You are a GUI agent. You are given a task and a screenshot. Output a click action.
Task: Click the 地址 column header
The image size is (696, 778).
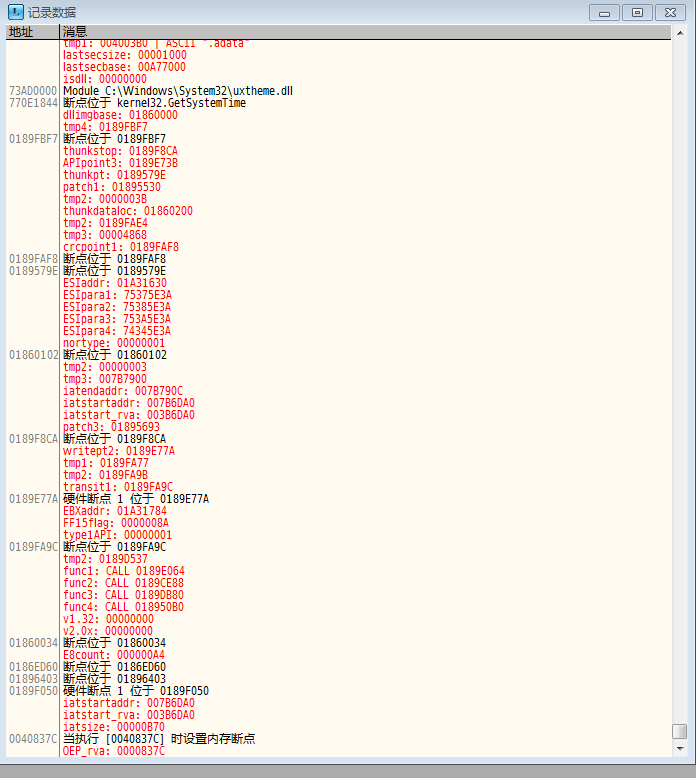click(x=33, y=32)
